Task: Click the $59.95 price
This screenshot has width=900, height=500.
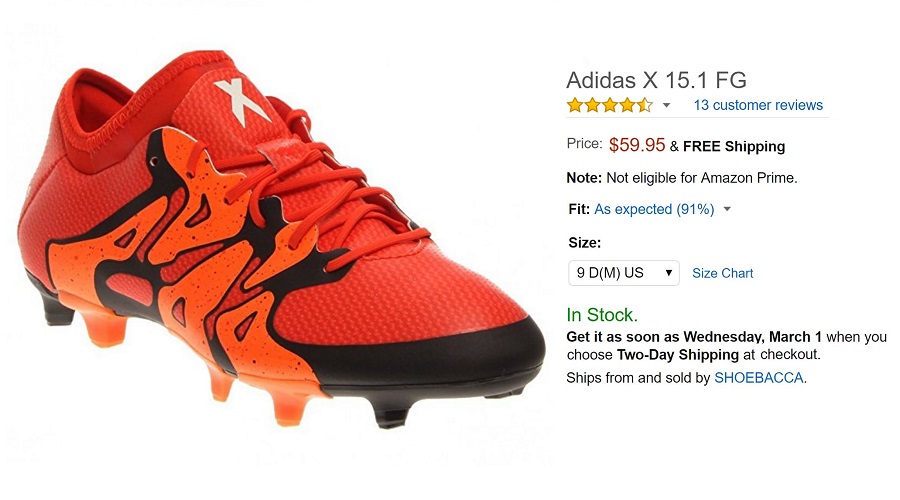Action: [x=637, y=145]
